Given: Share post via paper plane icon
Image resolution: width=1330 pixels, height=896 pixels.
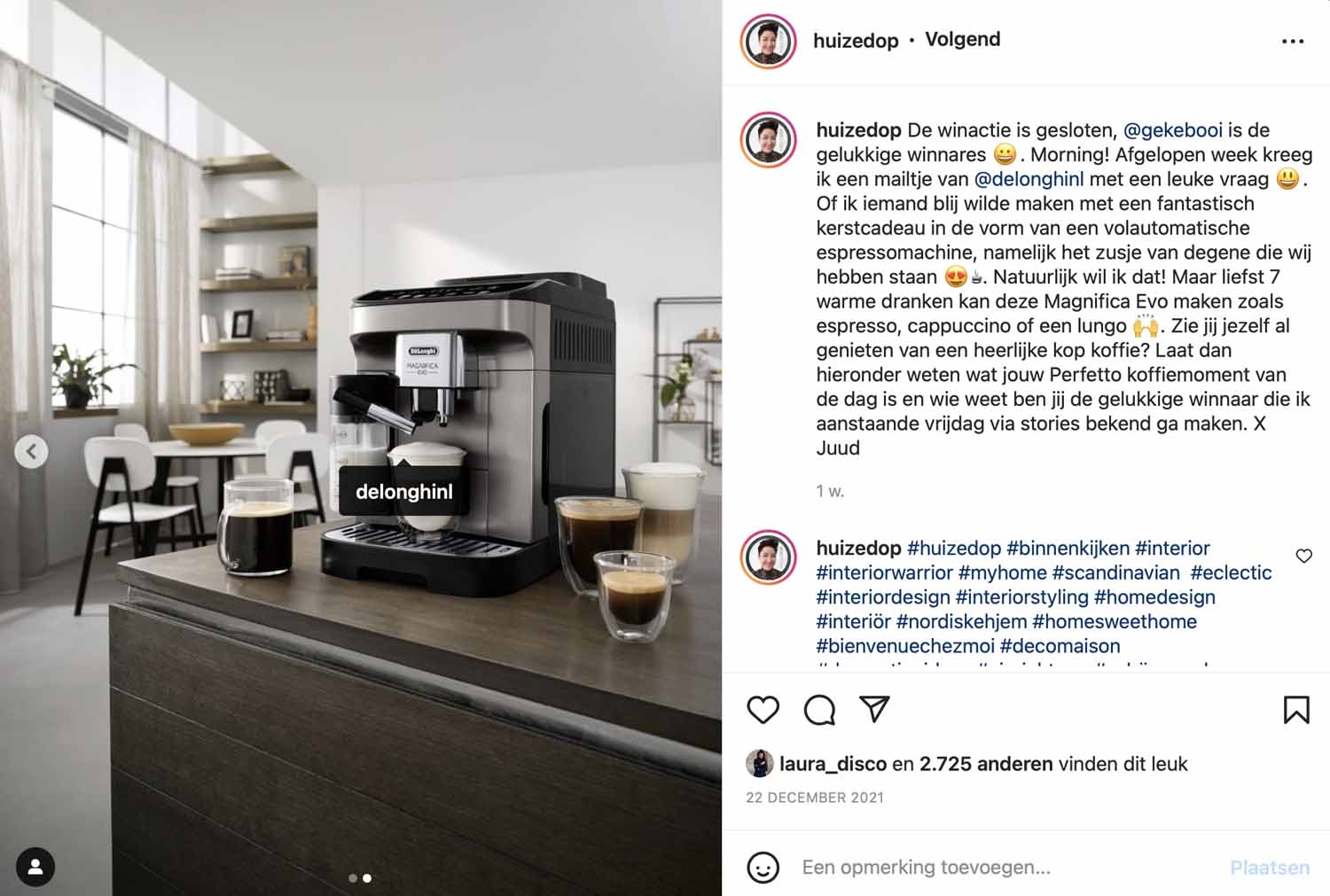Looking at the screenshot, I should click(874, 709).
